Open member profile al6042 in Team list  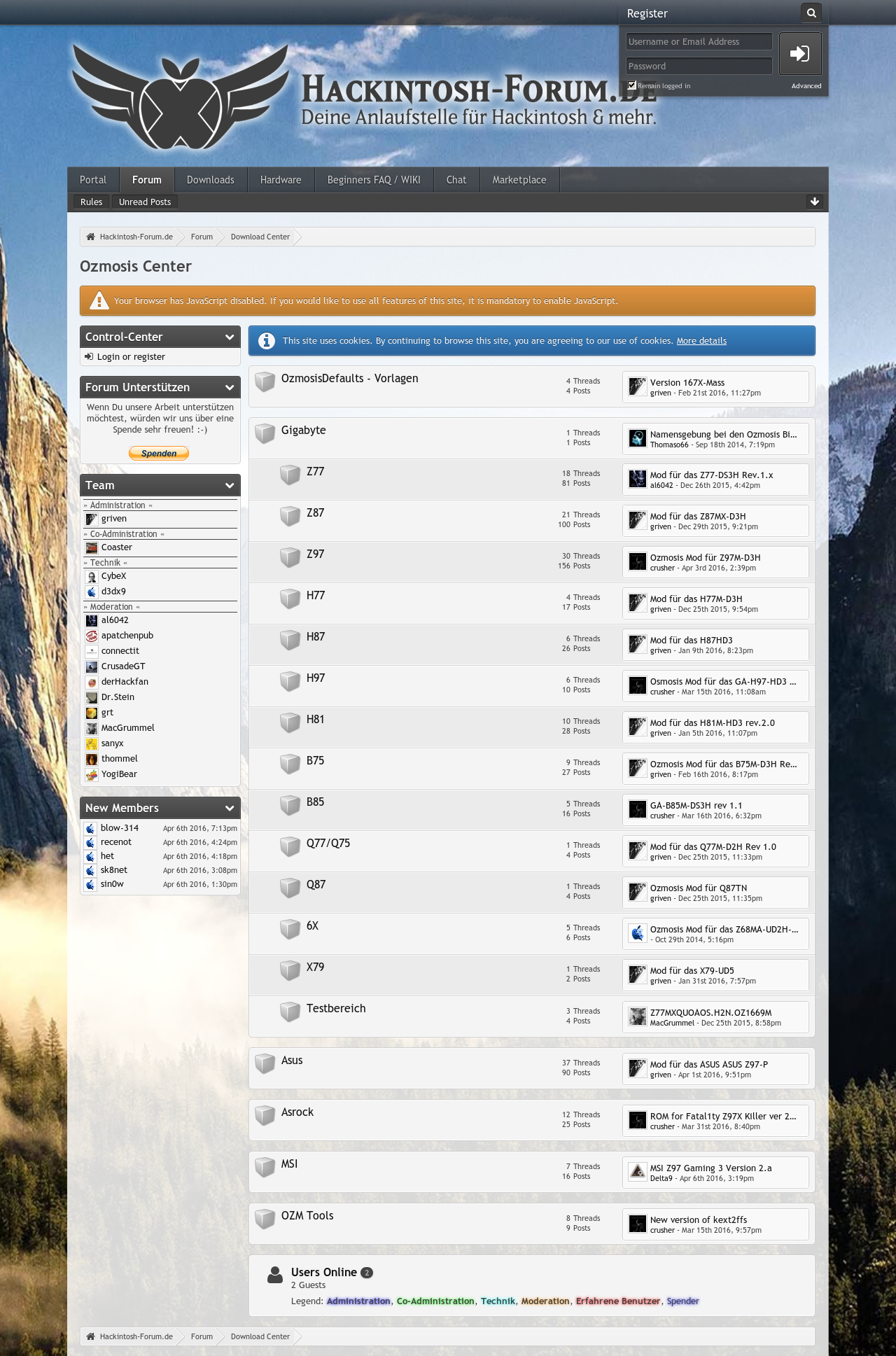point(115,620)
